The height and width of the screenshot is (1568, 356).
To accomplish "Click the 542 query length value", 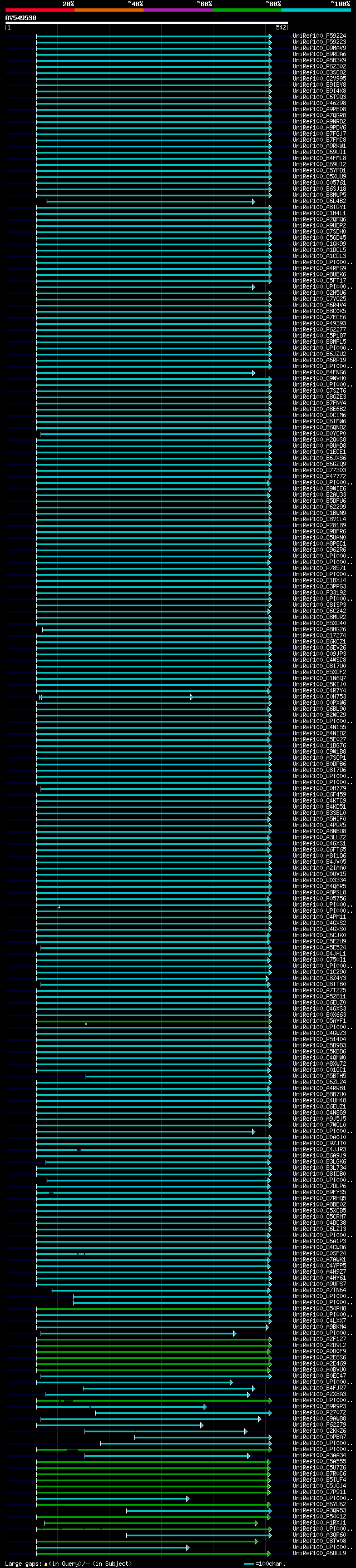I will tap(281, 27).
